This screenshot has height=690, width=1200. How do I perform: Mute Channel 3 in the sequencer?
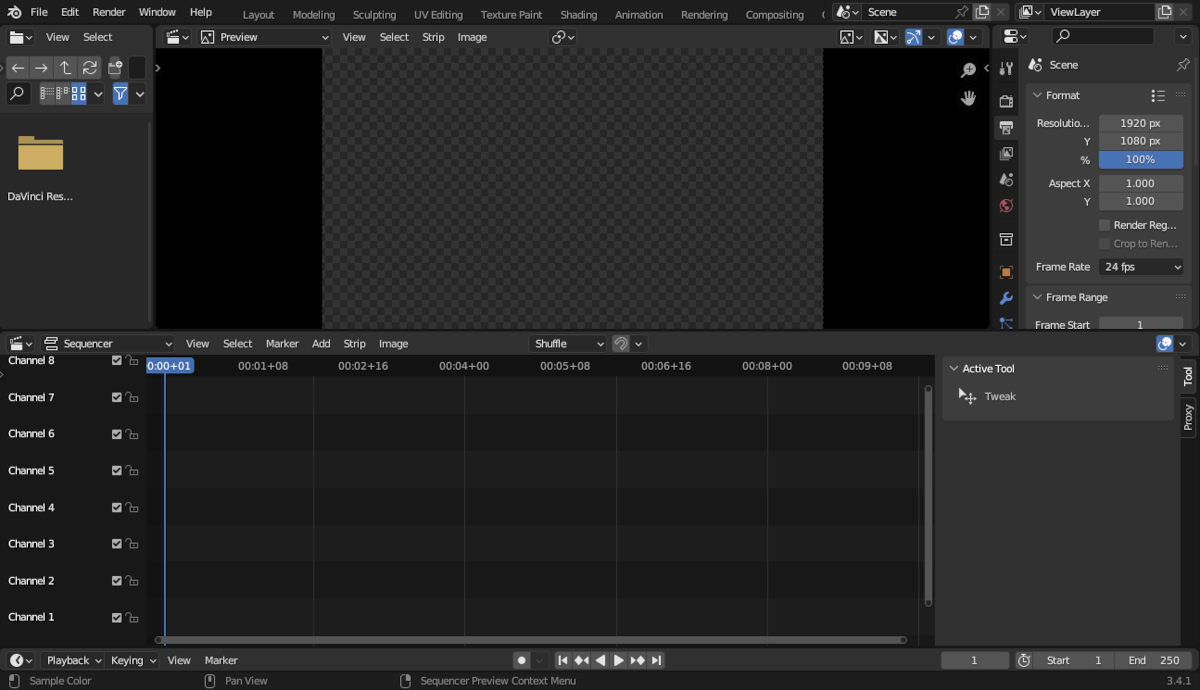pos(116,543)
